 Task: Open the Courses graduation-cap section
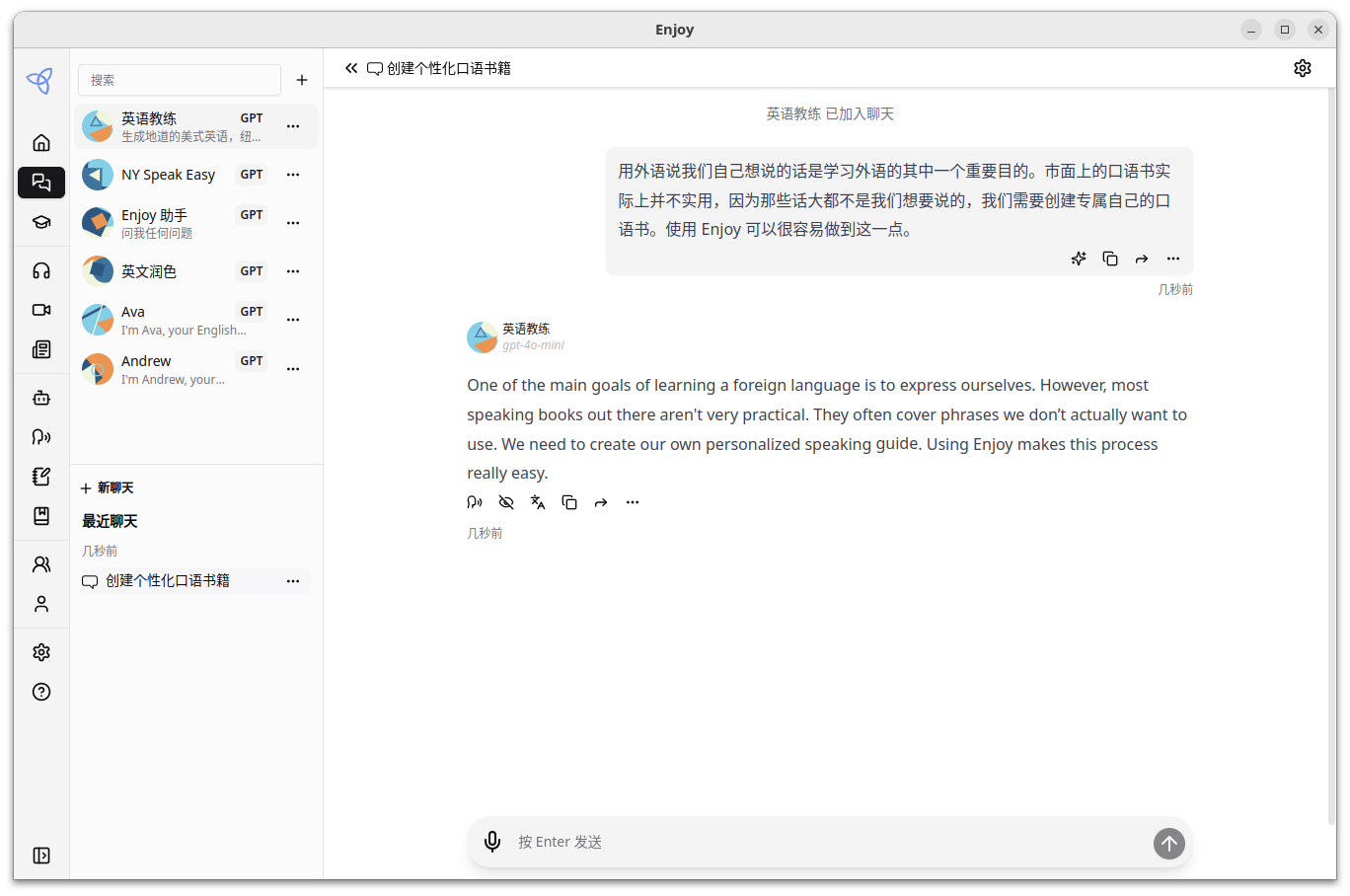point(40,221)
